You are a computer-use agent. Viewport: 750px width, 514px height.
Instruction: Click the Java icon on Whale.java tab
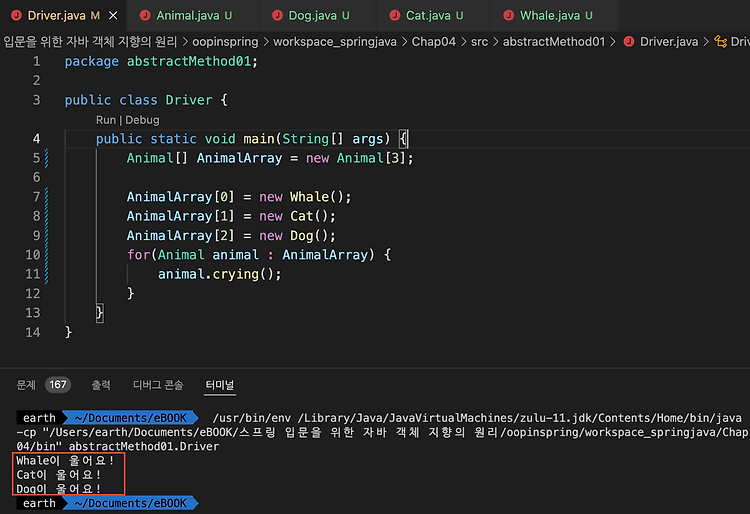[x=508, y=16]
